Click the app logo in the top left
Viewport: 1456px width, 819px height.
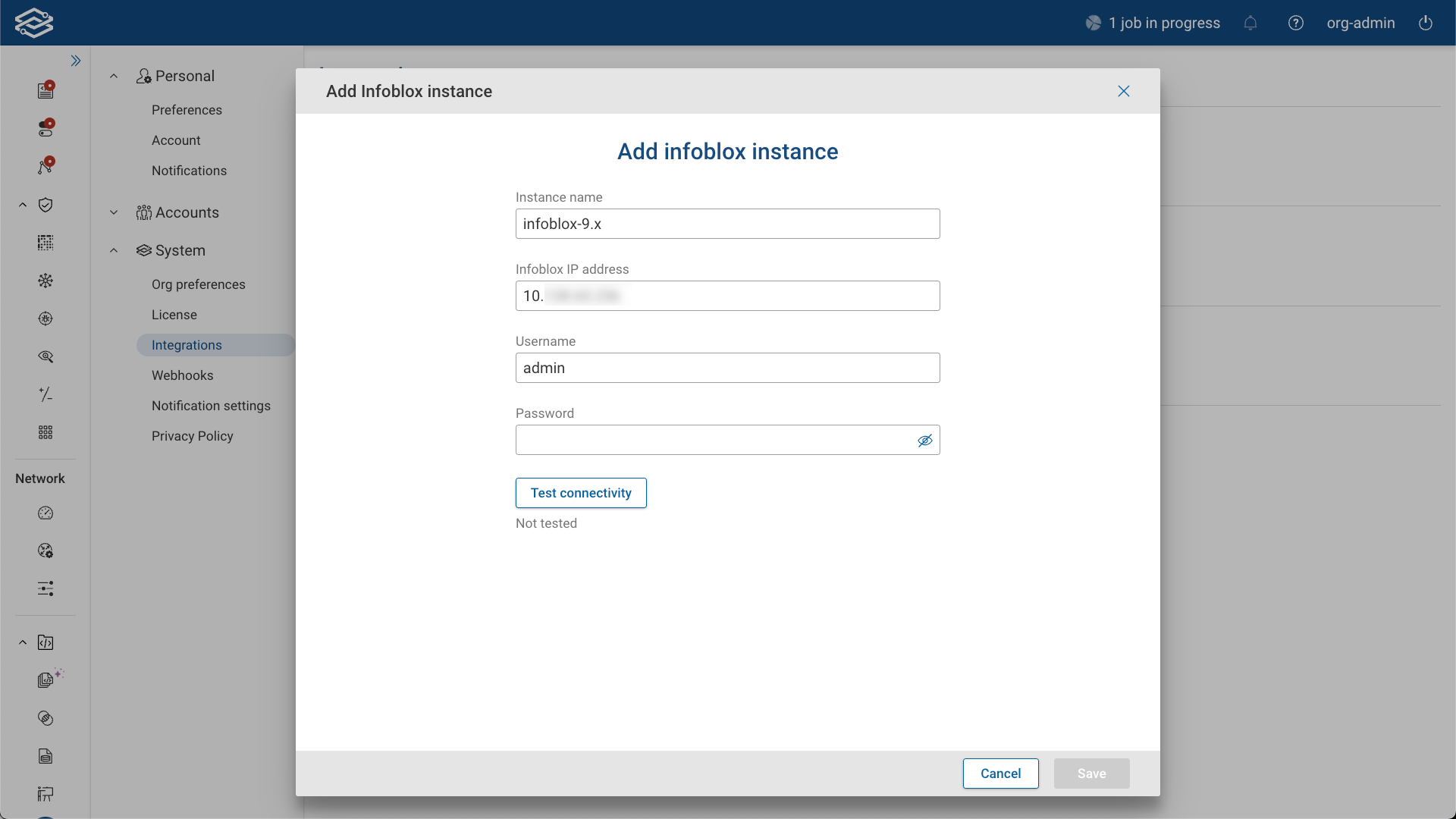pyautogui.click(x=34, y=22)
